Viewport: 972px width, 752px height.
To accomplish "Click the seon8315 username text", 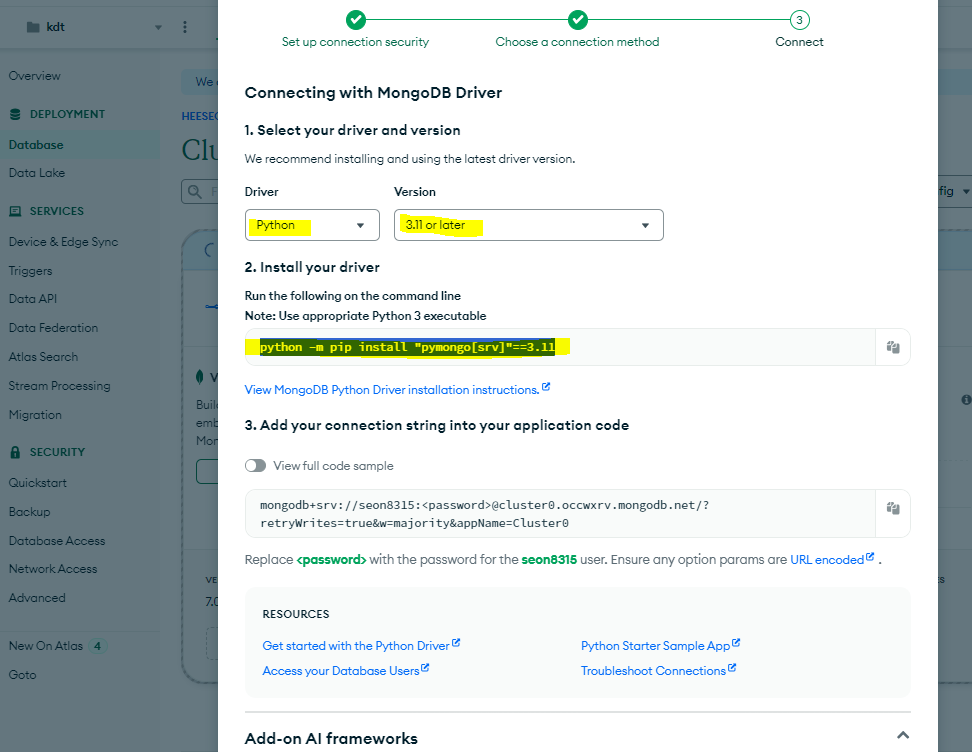I will [549, 560].
